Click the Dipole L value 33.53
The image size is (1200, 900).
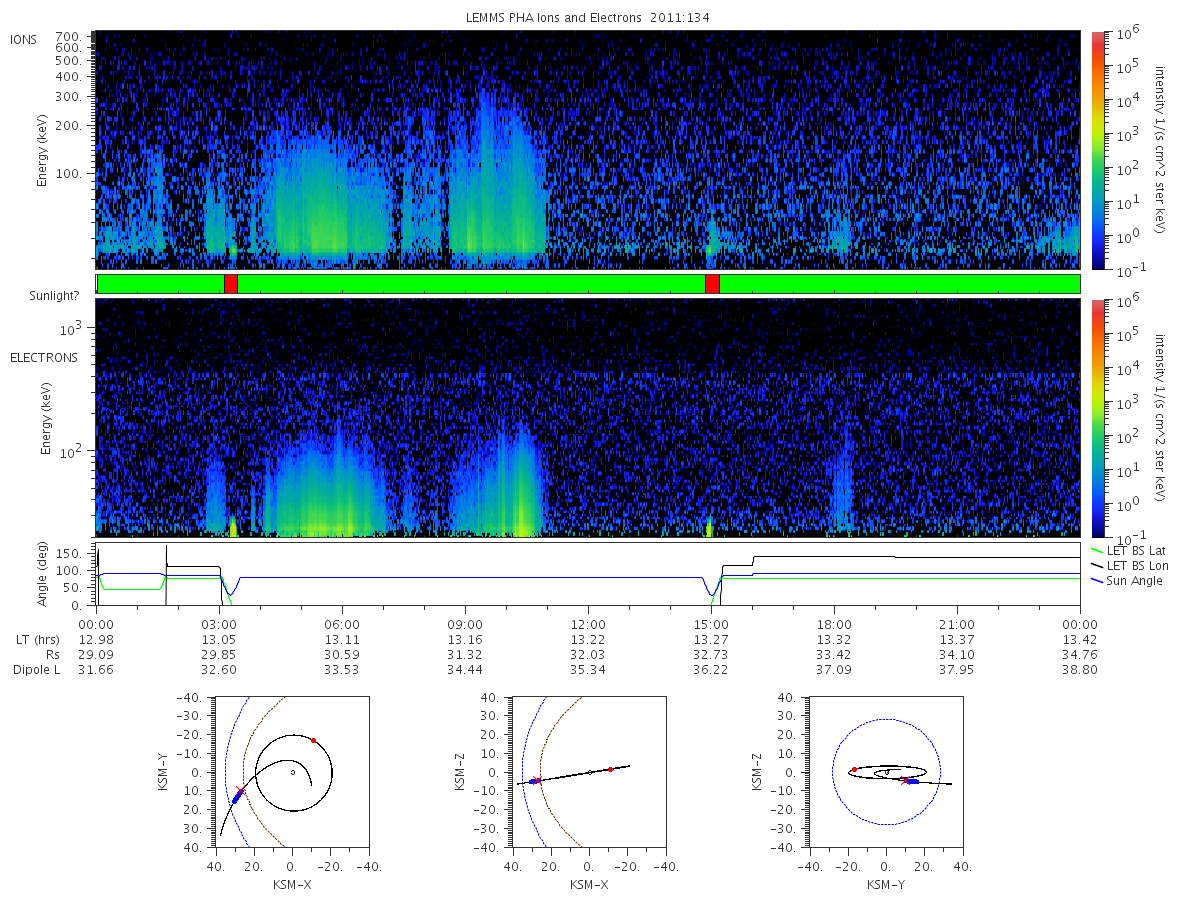point(342,670)
